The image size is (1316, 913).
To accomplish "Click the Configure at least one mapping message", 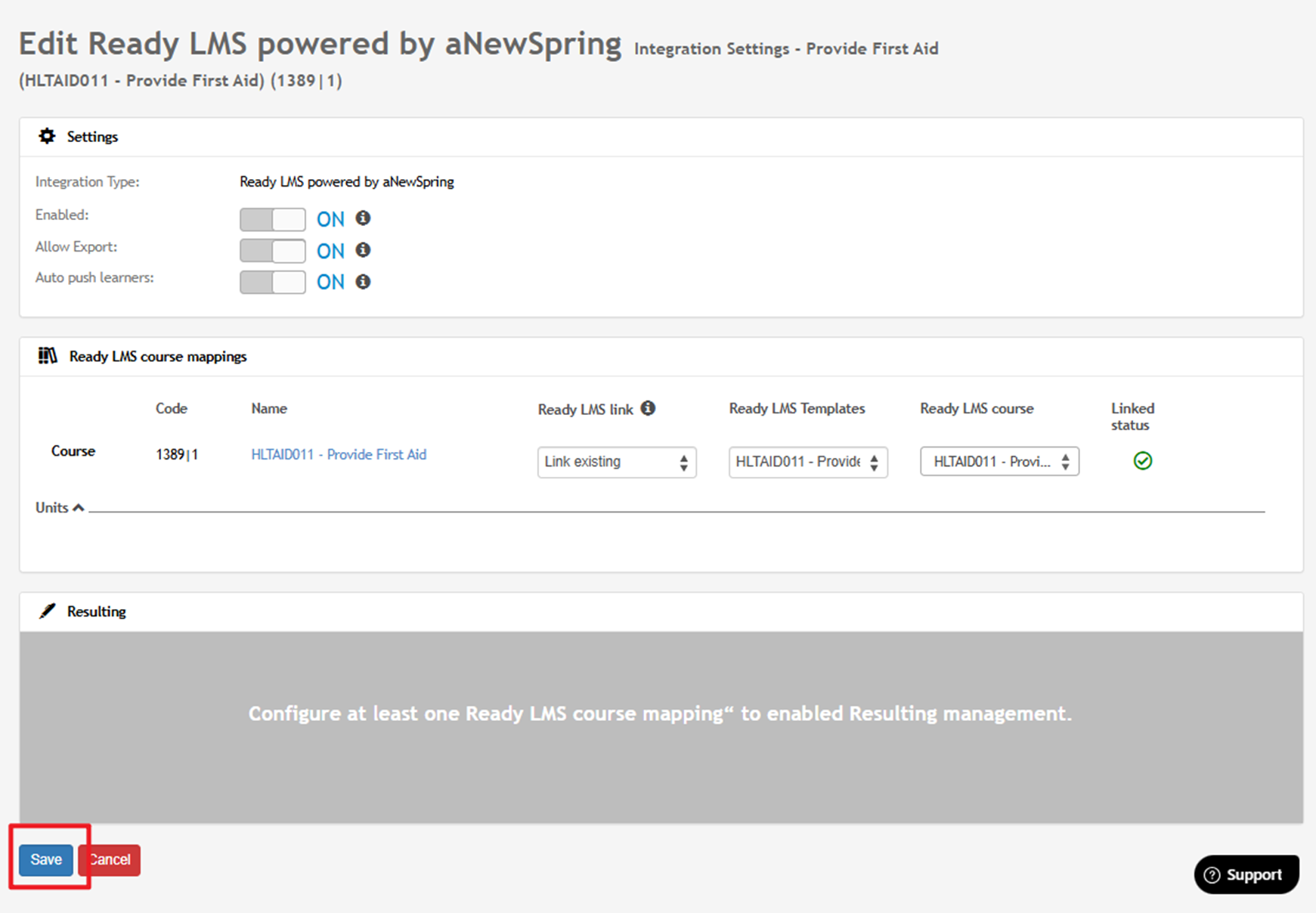I will [x=660, y=713].
